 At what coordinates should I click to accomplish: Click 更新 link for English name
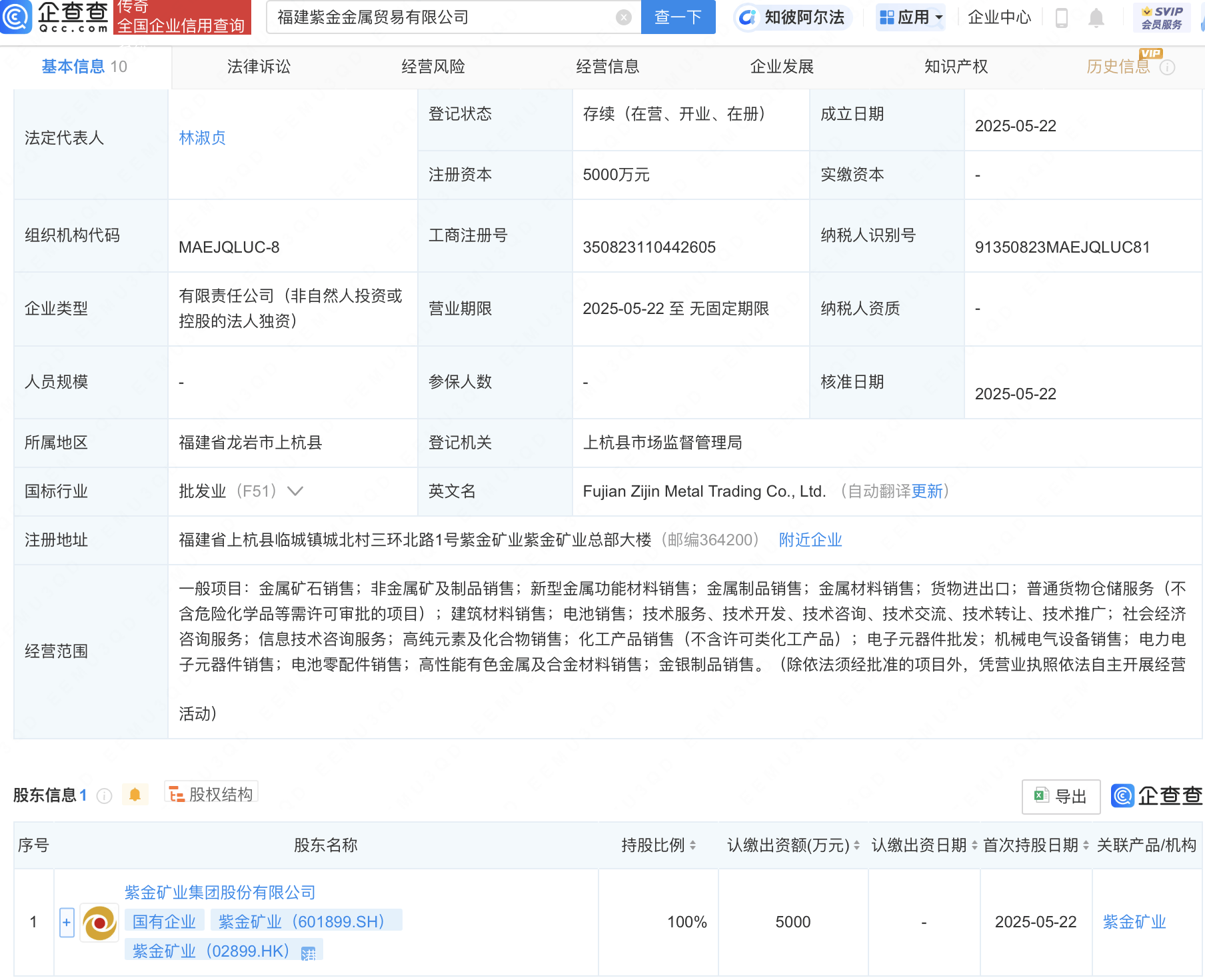click(927, 491)
